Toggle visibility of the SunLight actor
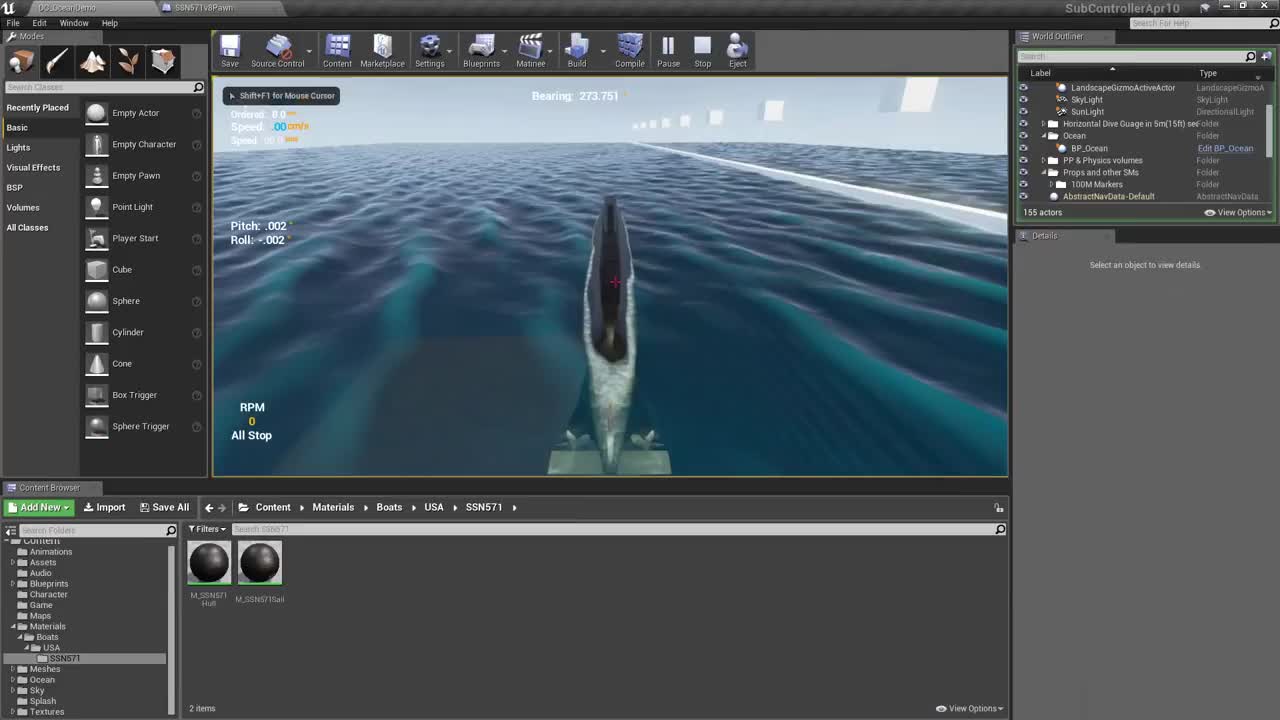 (x=1022, y=111)
